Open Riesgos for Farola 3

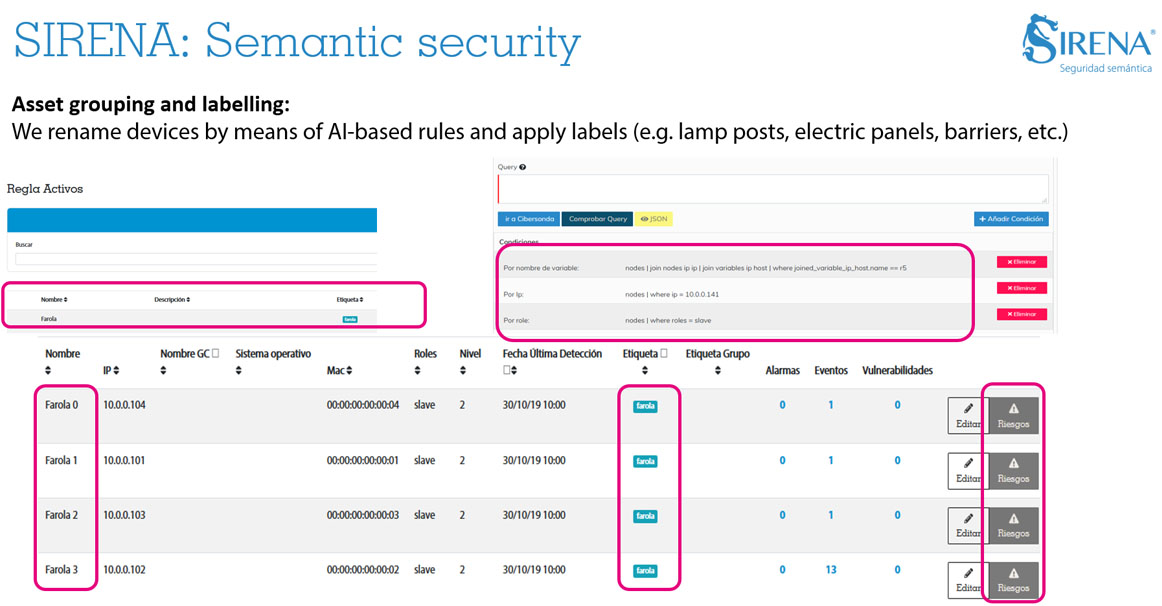coord(1013,579)
